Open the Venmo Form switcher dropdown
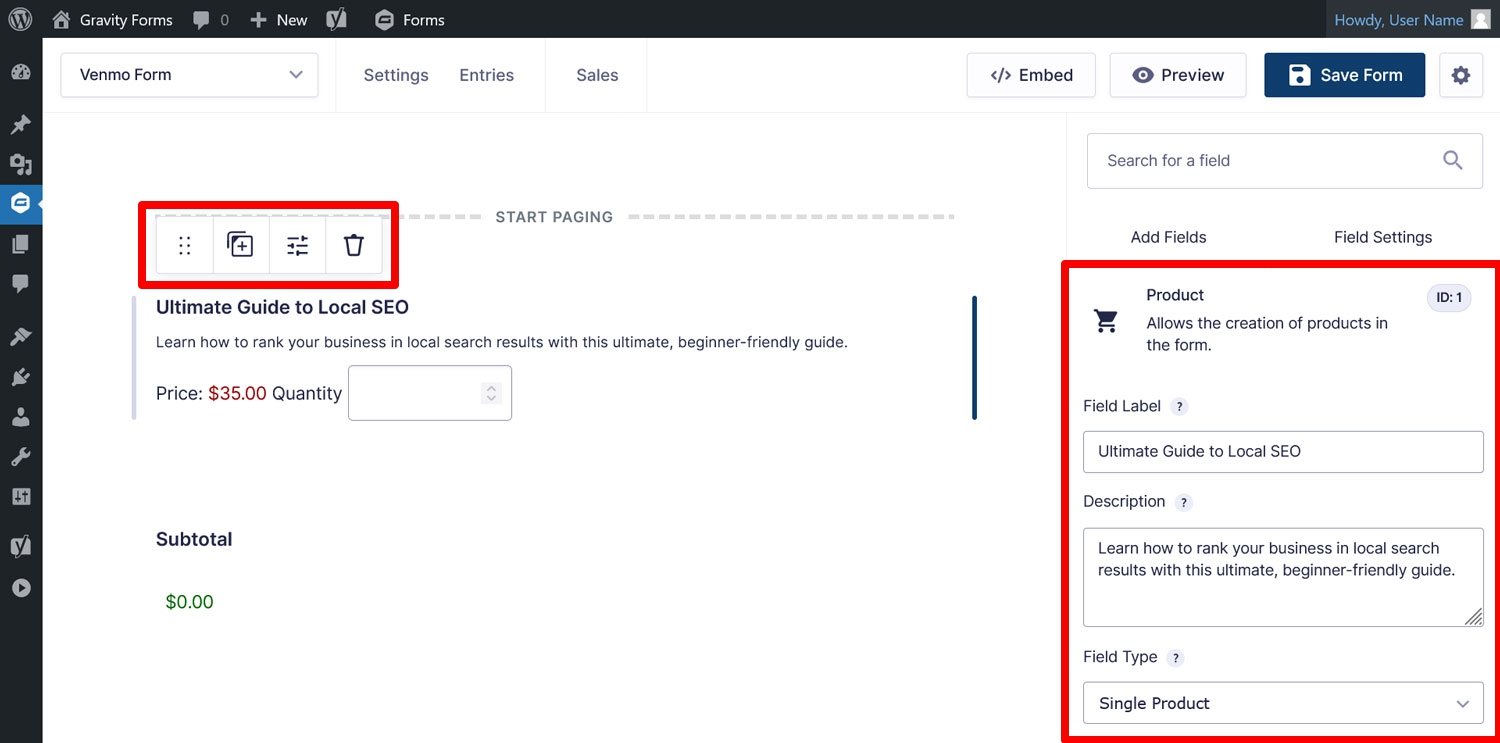This screenshot has width=1500, height=743. (189, 75)
